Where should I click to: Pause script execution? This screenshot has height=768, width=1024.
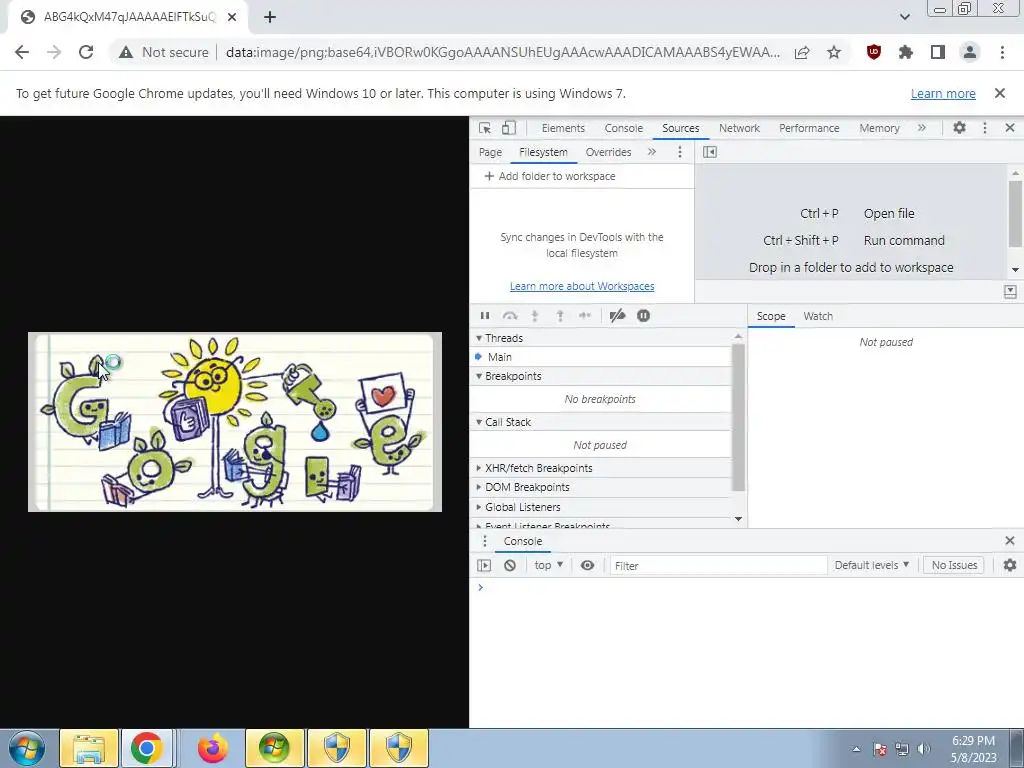click(x=485, y=316)
